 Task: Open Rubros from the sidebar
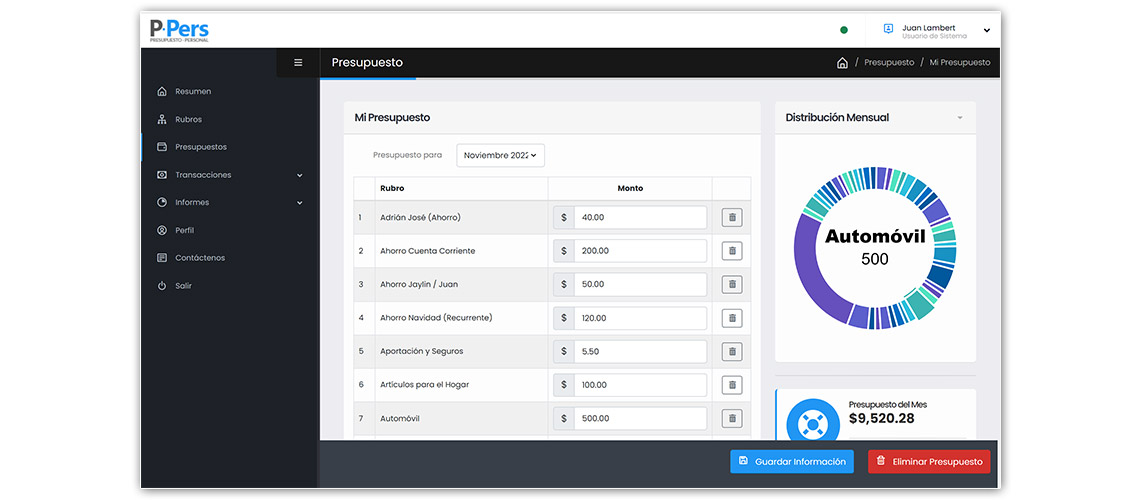[188, 119]
